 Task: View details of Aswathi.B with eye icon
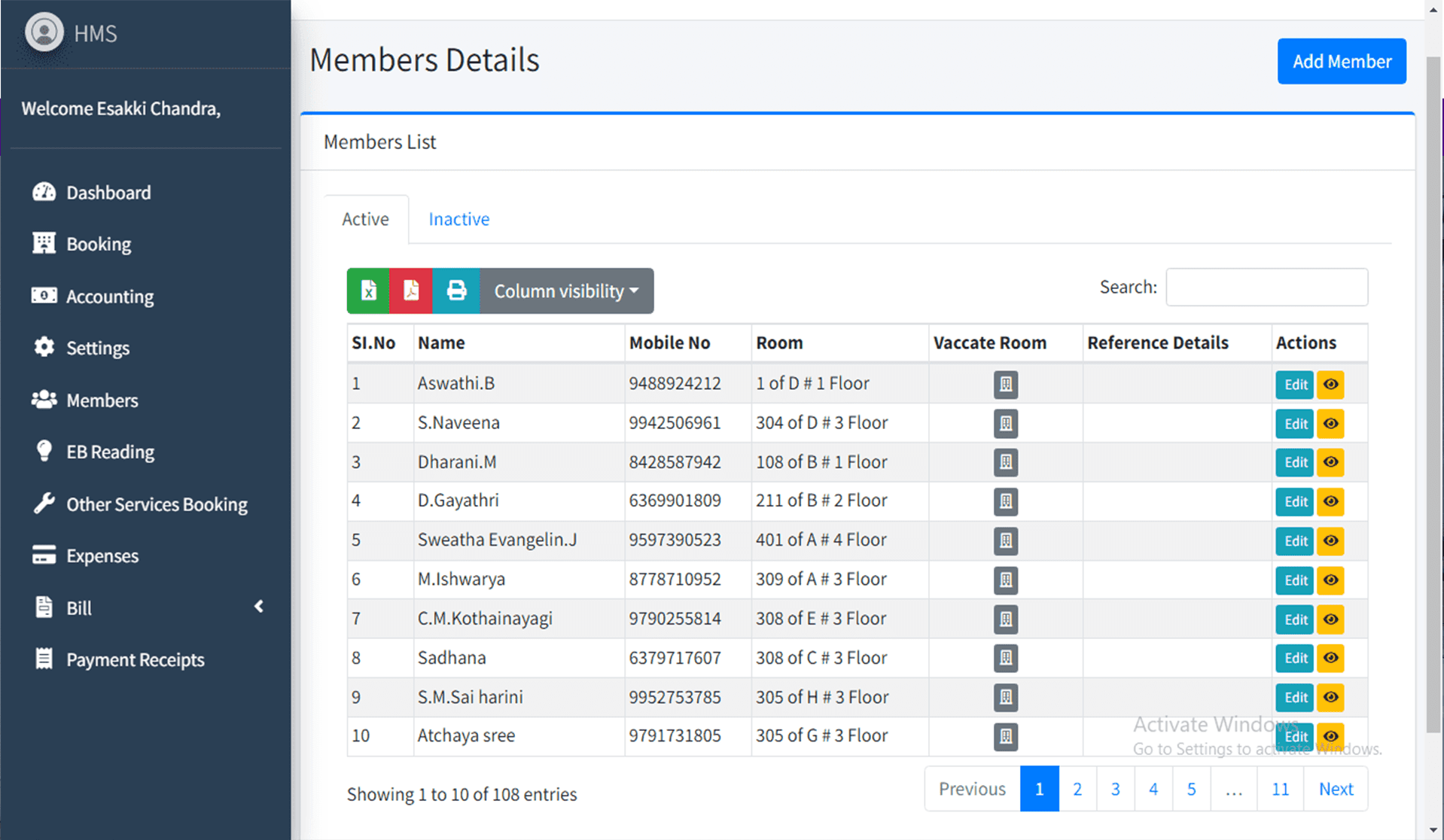1330,384
